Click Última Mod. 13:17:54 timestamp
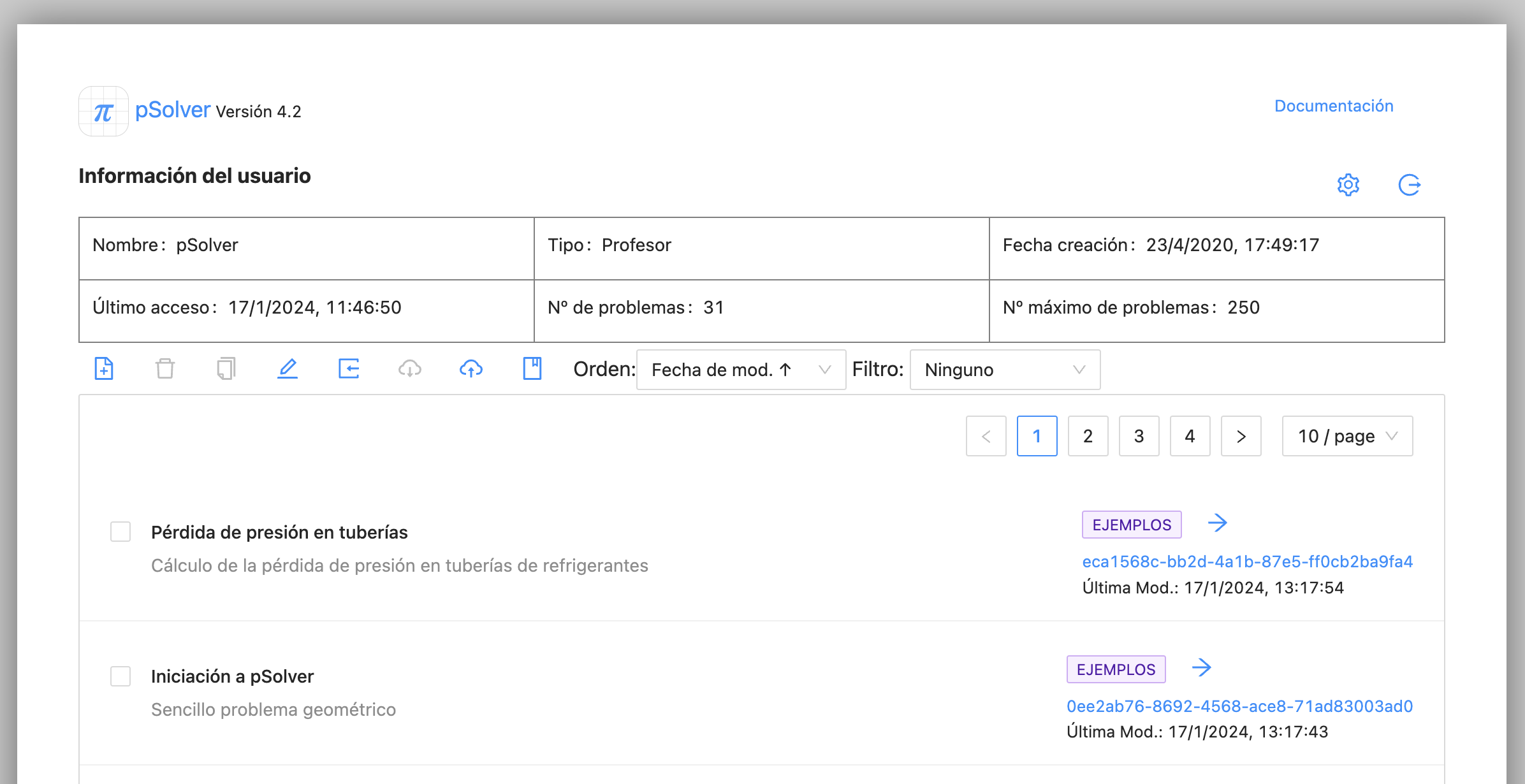 point(1213,588)
